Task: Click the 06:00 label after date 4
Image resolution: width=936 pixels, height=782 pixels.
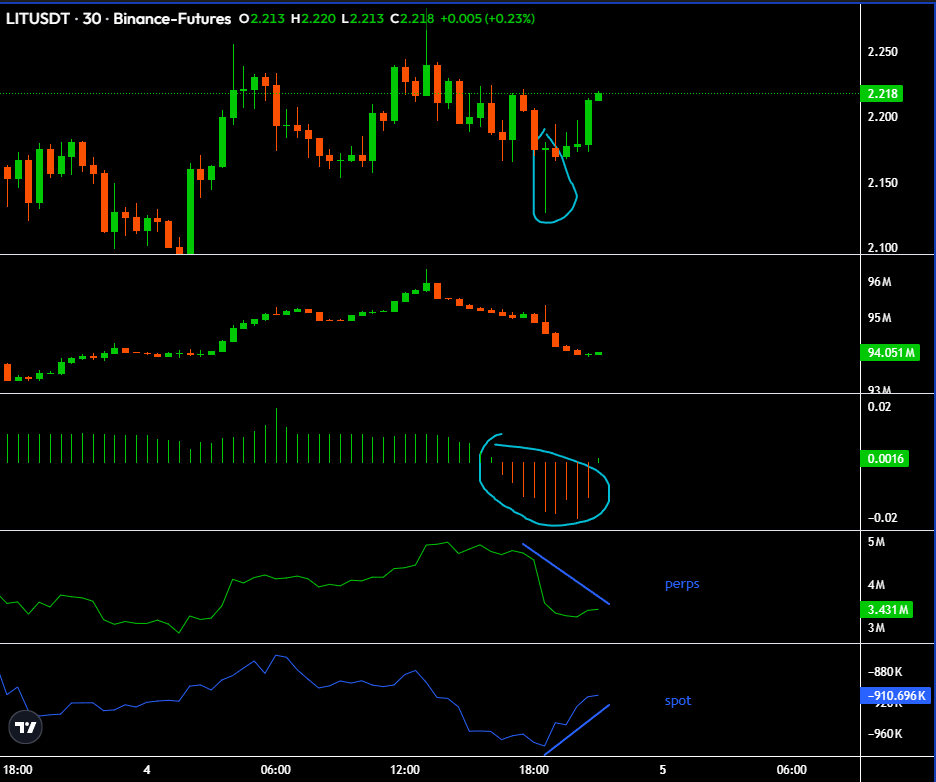Action: click(276, 769)
